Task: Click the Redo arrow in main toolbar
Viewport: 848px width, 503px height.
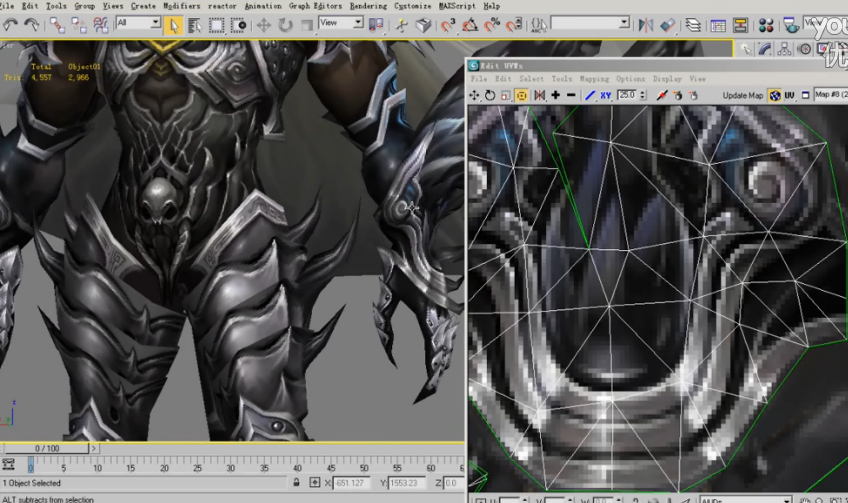Action: (x=32, y=25)
